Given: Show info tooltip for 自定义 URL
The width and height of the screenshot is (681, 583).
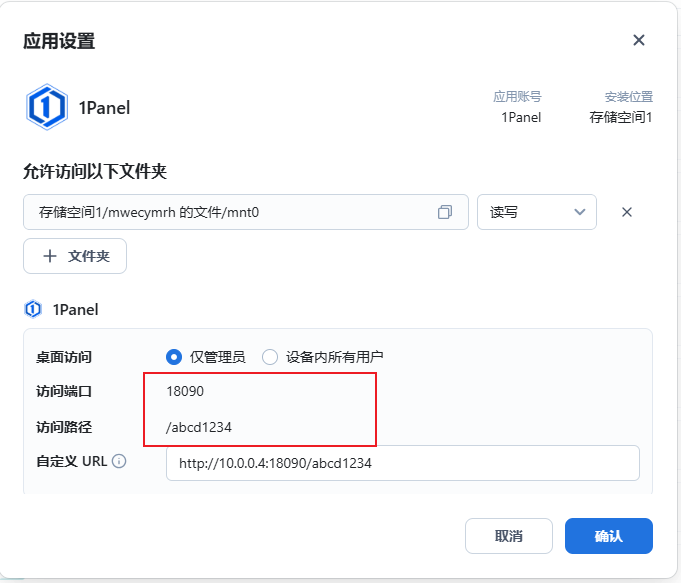Looking at the screenshot, I should 119,461.
